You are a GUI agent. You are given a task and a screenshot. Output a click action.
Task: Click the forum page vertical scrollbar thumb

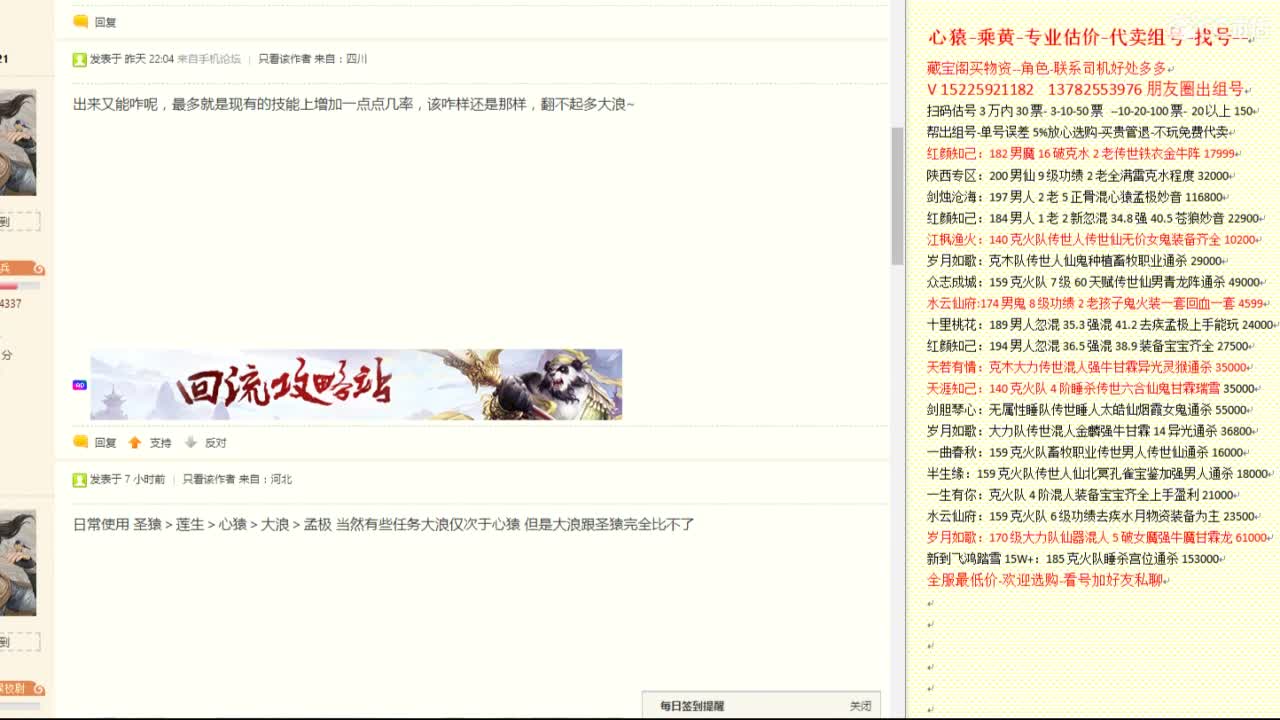pos(897,197)
